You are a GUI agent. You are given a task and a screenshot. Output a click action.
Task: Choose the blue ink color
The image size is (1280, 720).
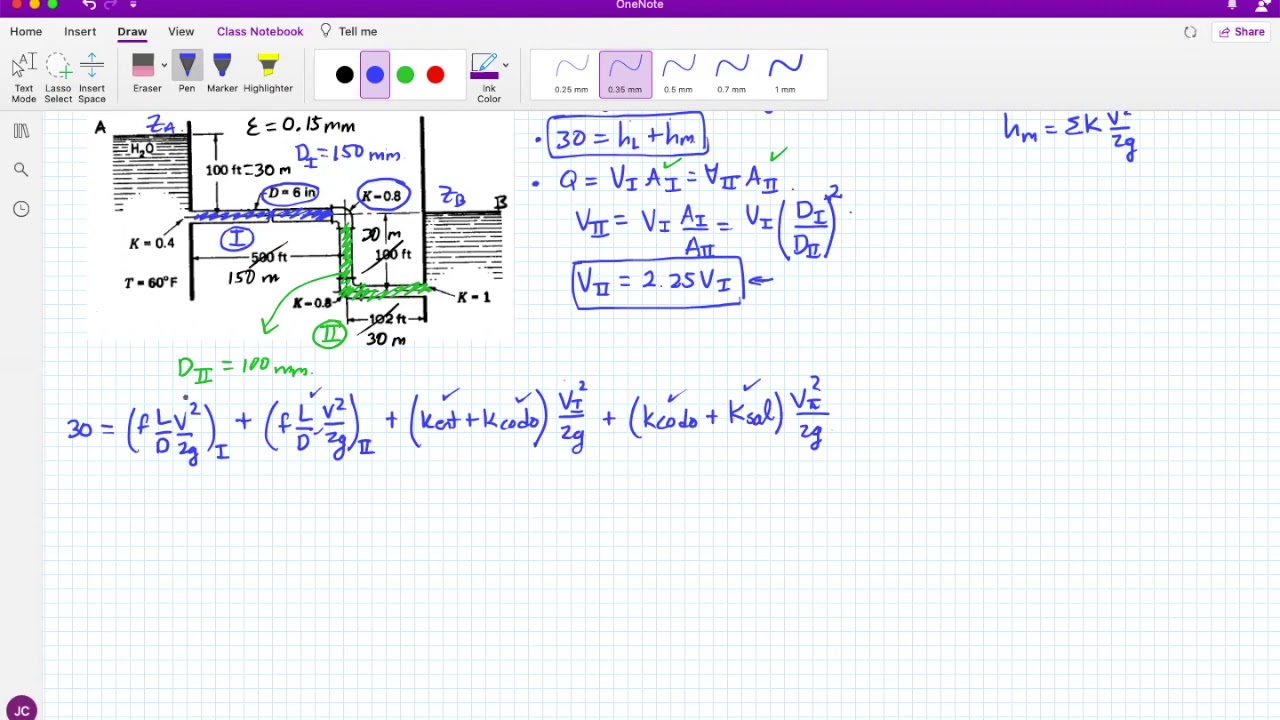375,75
